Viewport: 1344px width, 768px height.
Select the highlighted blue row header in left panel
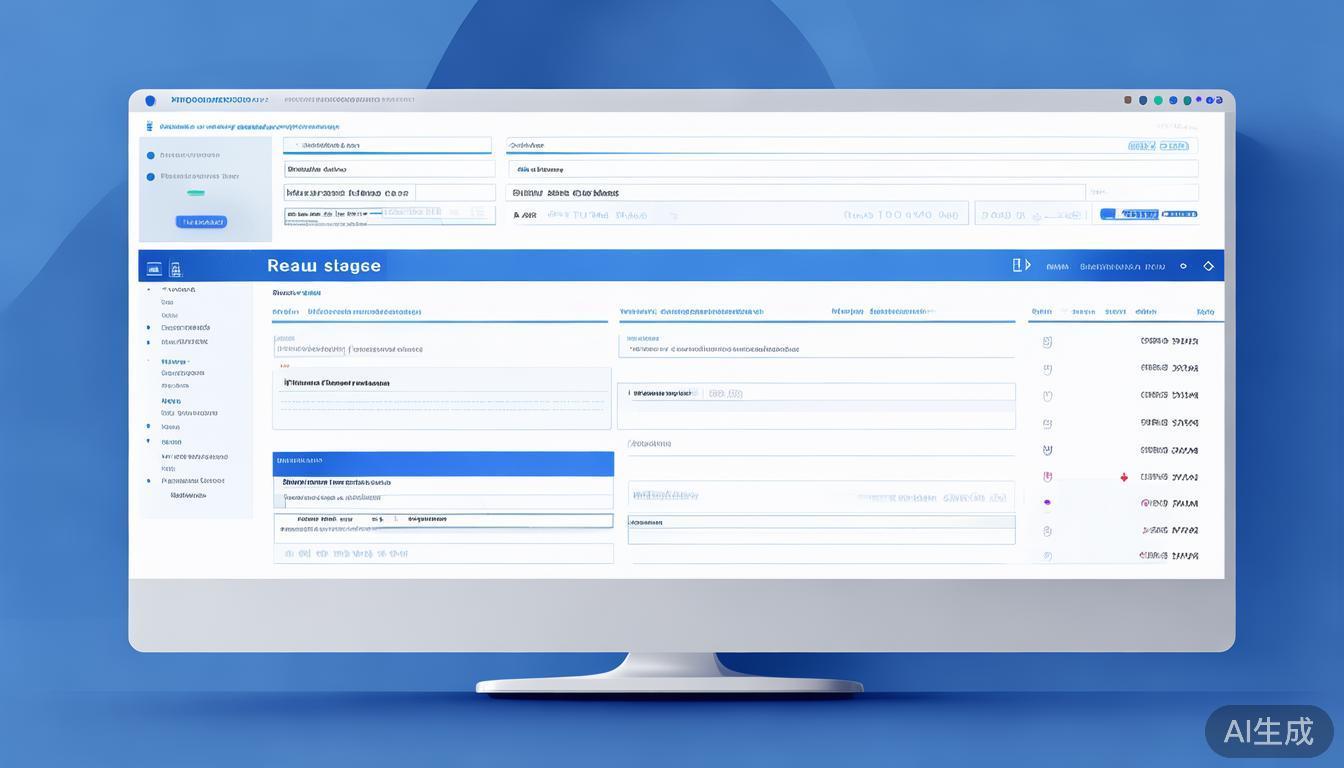(x=442, y=461)
